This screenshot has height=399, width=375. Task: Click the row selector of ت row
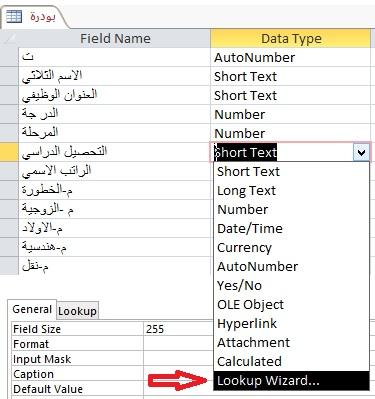point(9,57)
